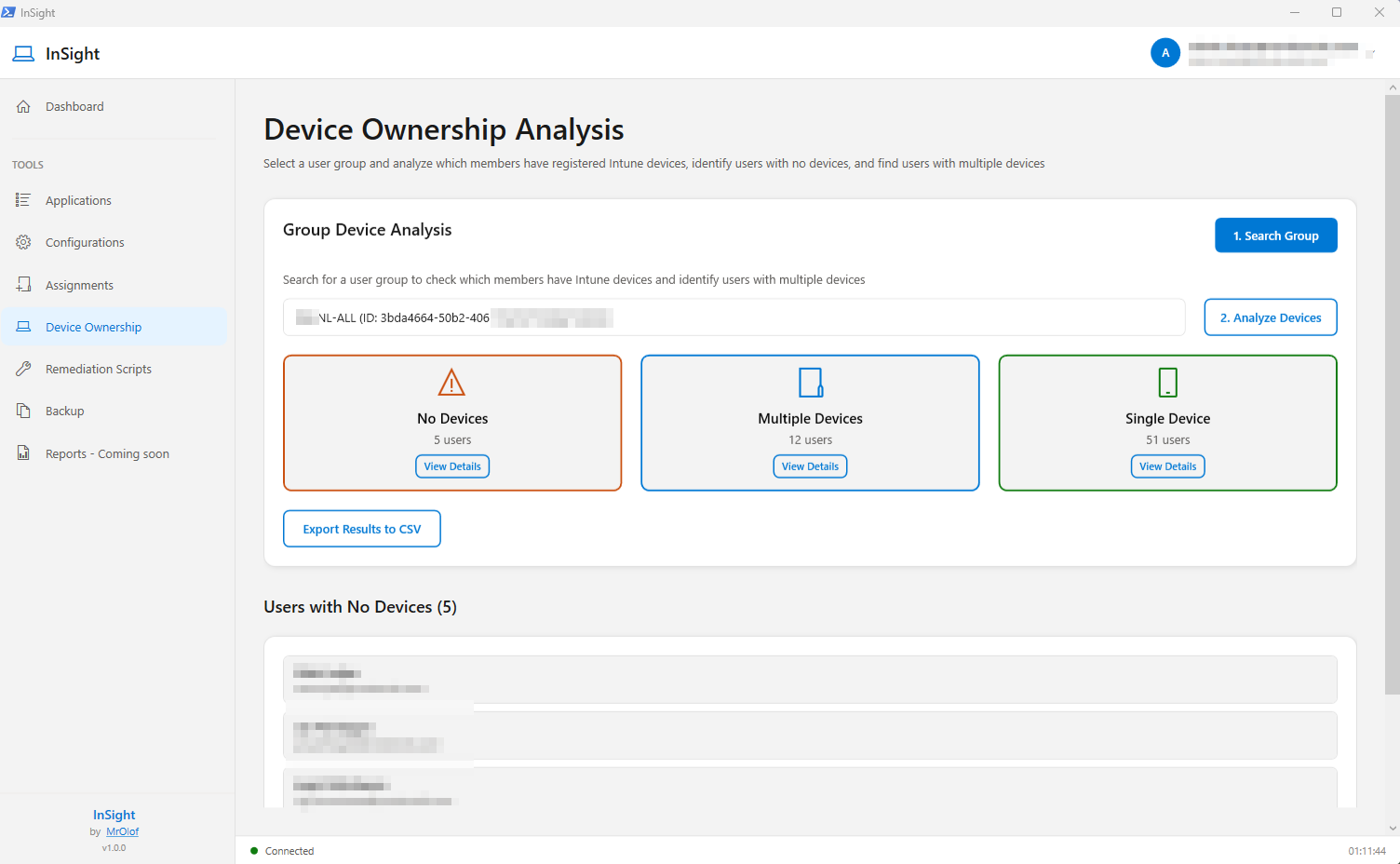Export Results to CSV
The width and height of the screenshot is (1400, 864).
coord(362,529)
